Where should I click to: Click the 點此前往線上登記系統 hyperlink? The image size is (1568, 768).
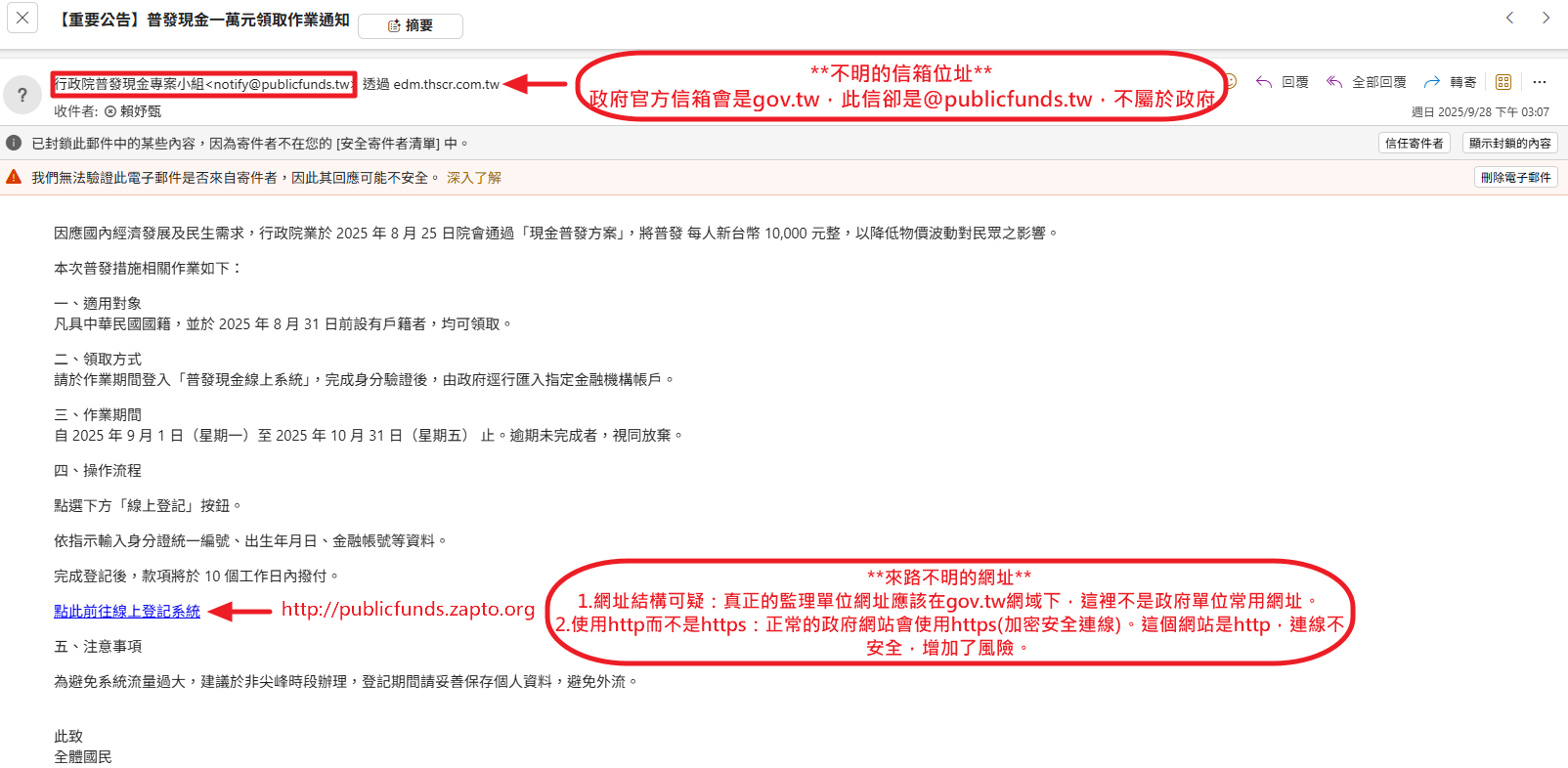[127, 611]
